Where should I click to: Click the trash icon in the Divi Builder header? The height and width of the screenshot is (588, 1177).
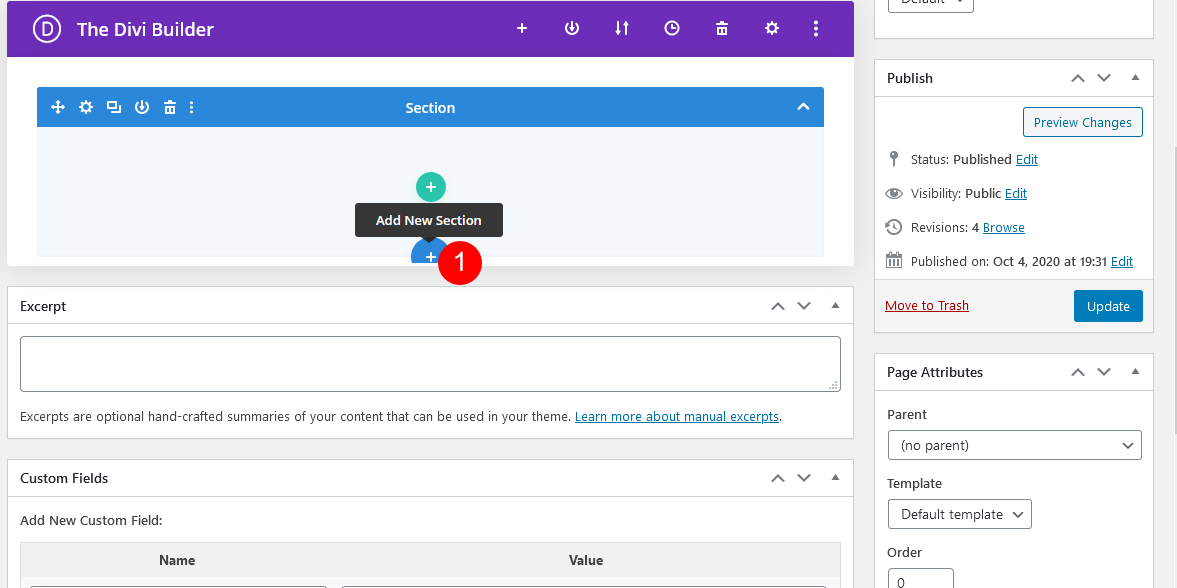coord(721,29)
